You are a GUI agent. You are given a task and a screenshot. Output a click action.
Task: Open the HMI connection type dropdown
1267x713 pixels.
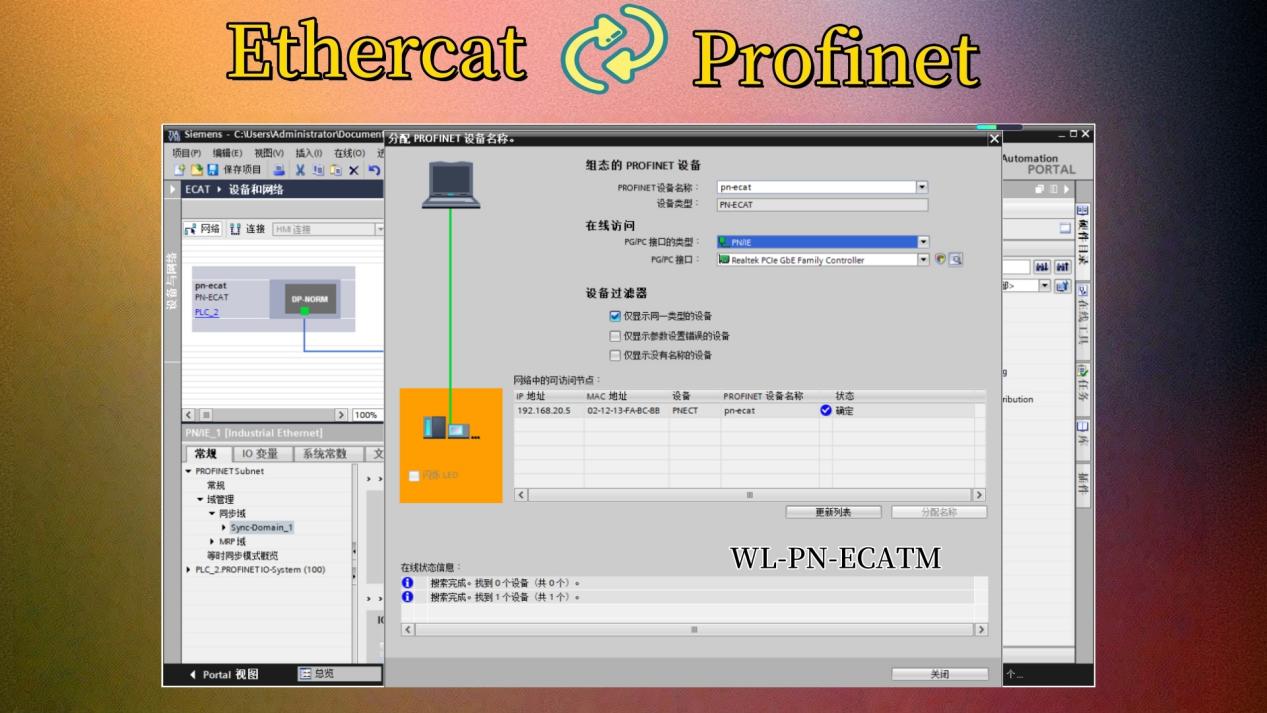coord(380,229)
